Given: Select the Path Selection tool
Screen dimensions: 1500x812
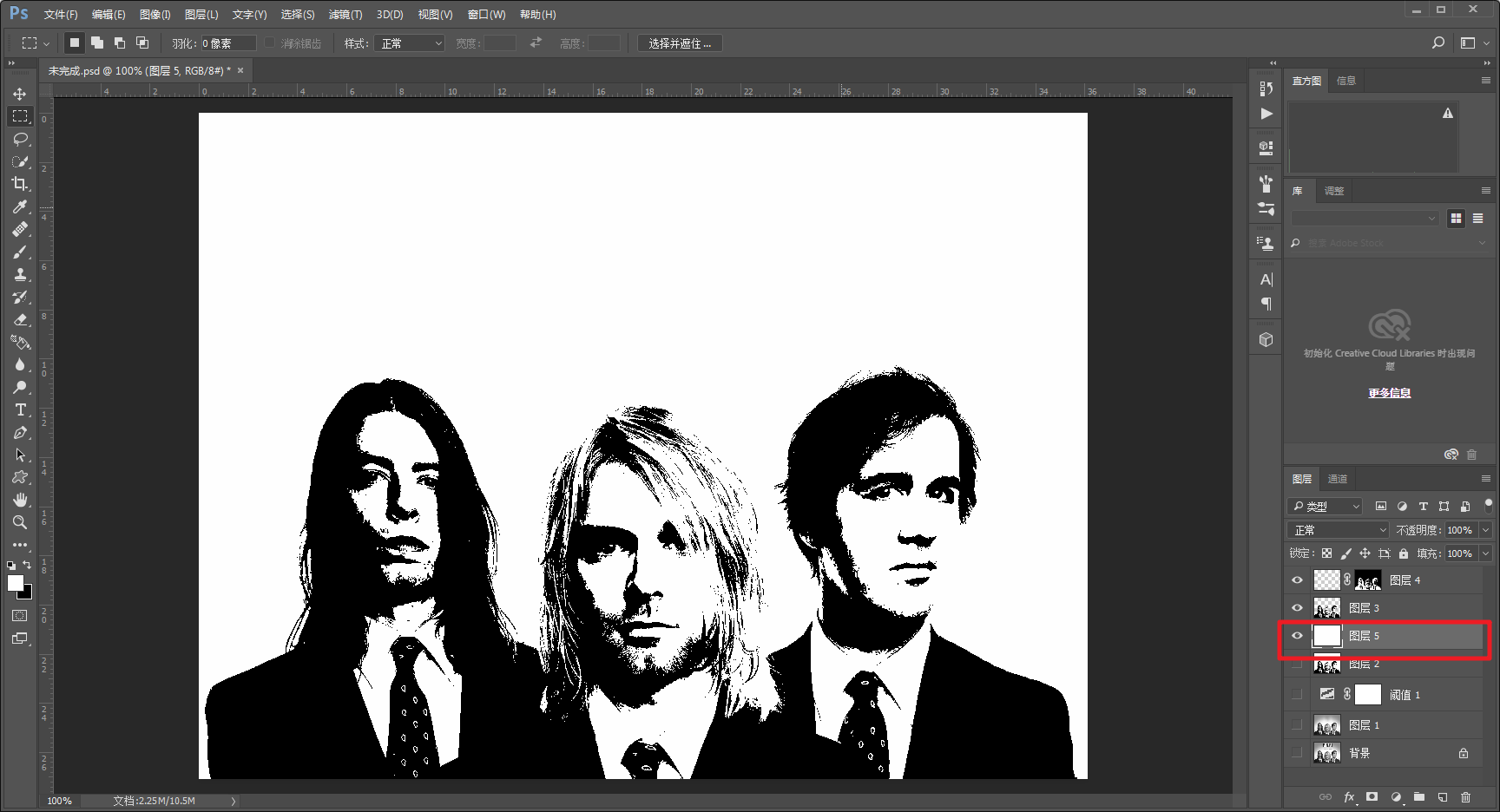Looking at the screenshot, I should click(20, 455).
